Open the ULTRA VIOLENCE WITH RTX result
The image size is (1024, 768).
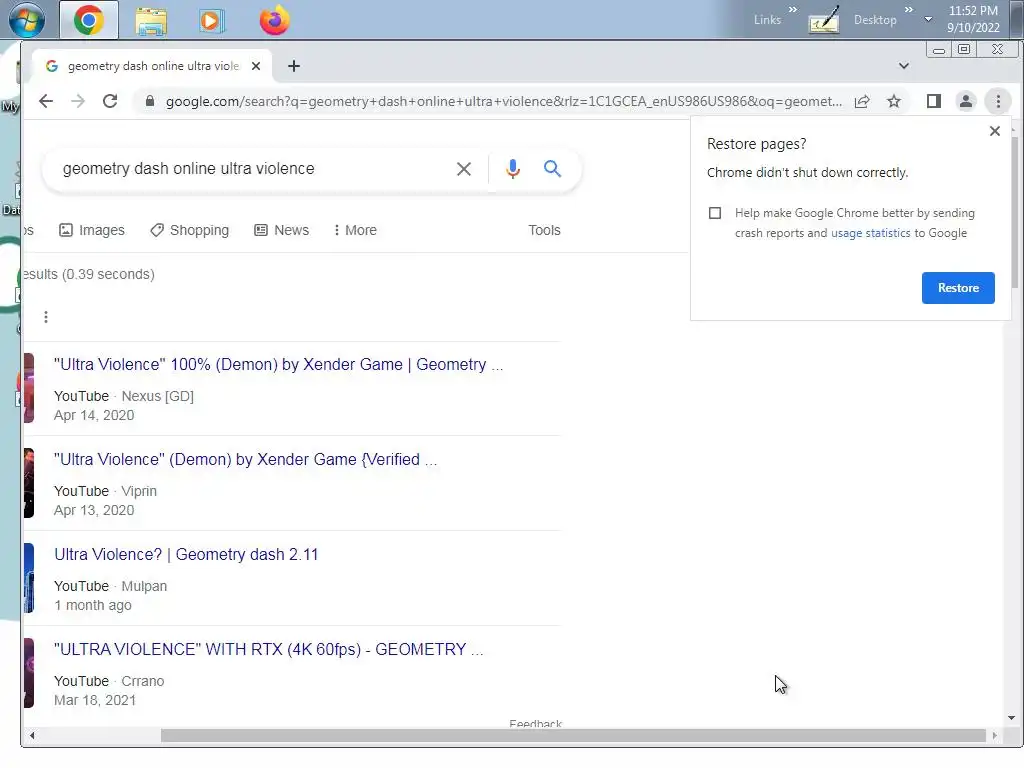pyautogui.click(x=268, y=649)
